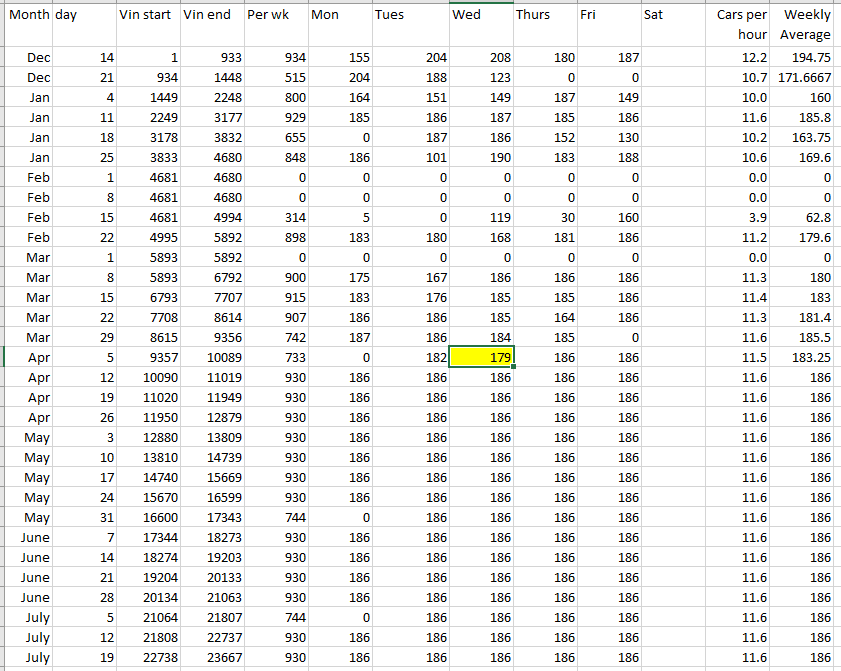Click the Vin end cell showing 10089

pyautogui.click(x=211, y=357)
